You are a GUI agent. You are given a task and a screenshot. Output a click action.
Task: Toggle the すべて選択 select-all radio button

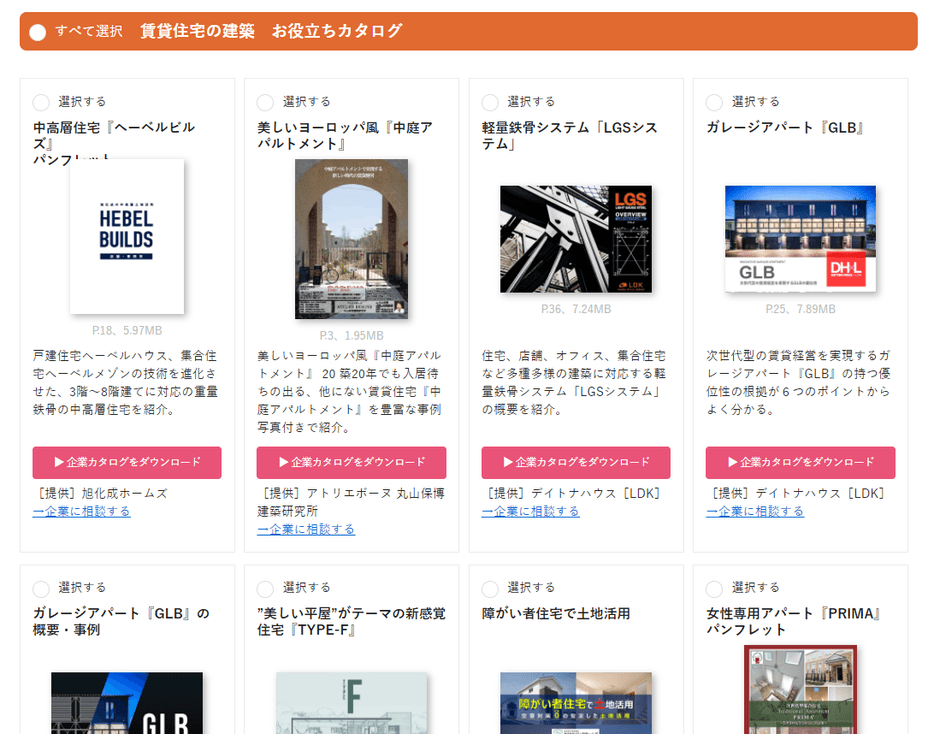pyautogui.click(x=38, y=32)
